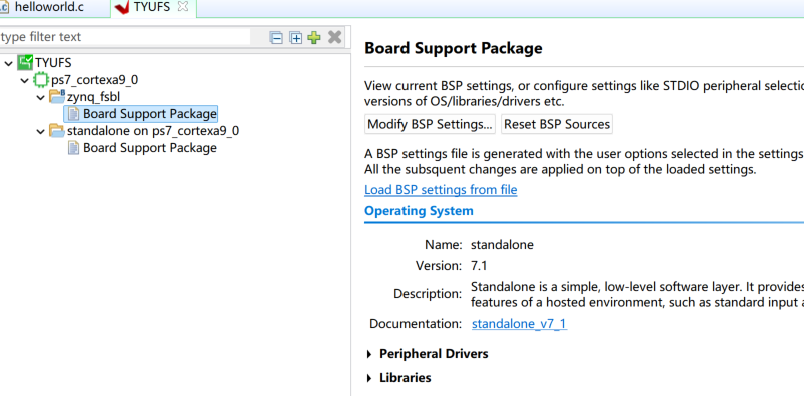Select the ps7_cortexa9_0 tree label
The image size is (804, 396).
click(x=94, y=80)
